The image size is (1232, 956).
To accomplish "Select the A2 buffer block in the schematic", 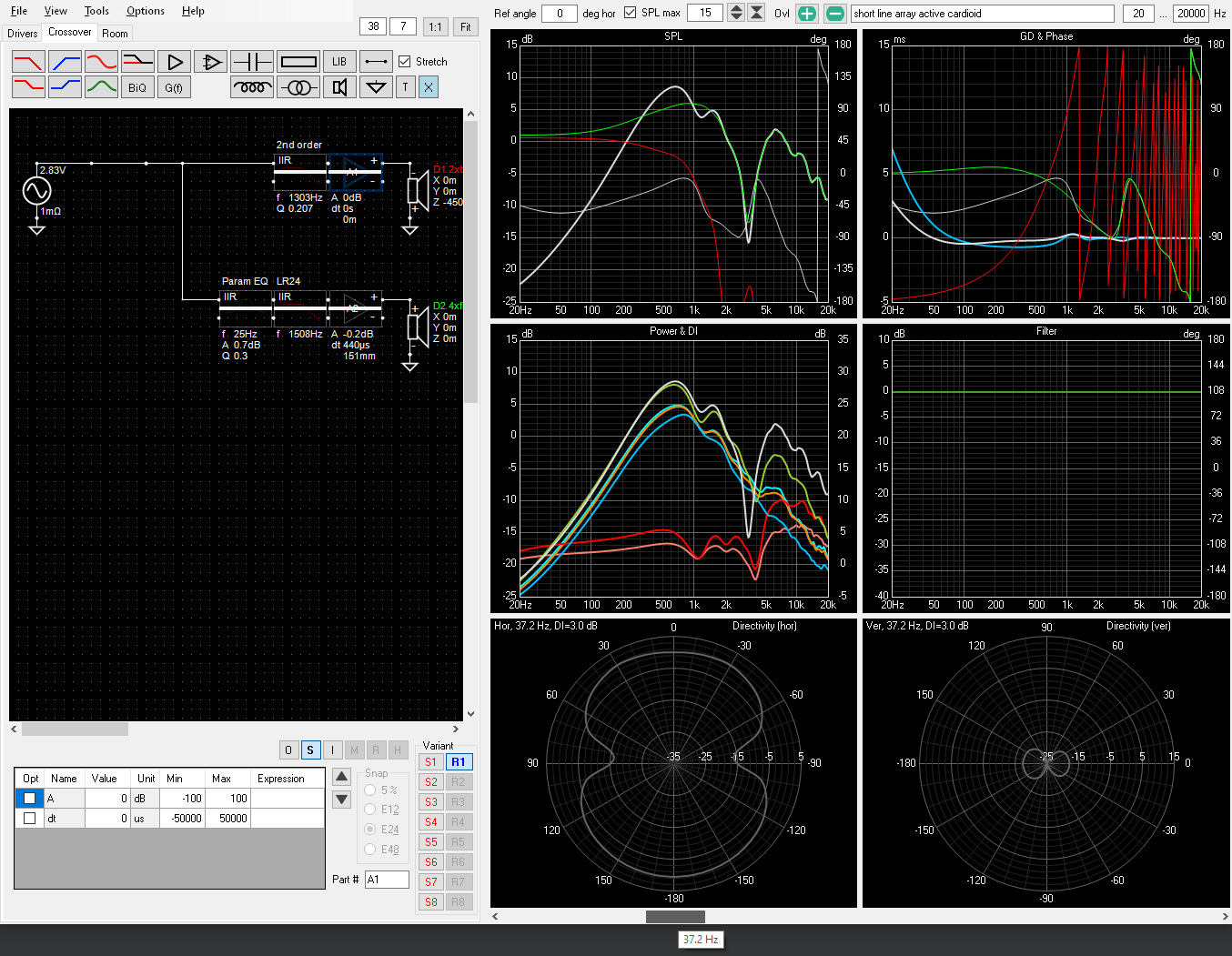I will (355, 309).
